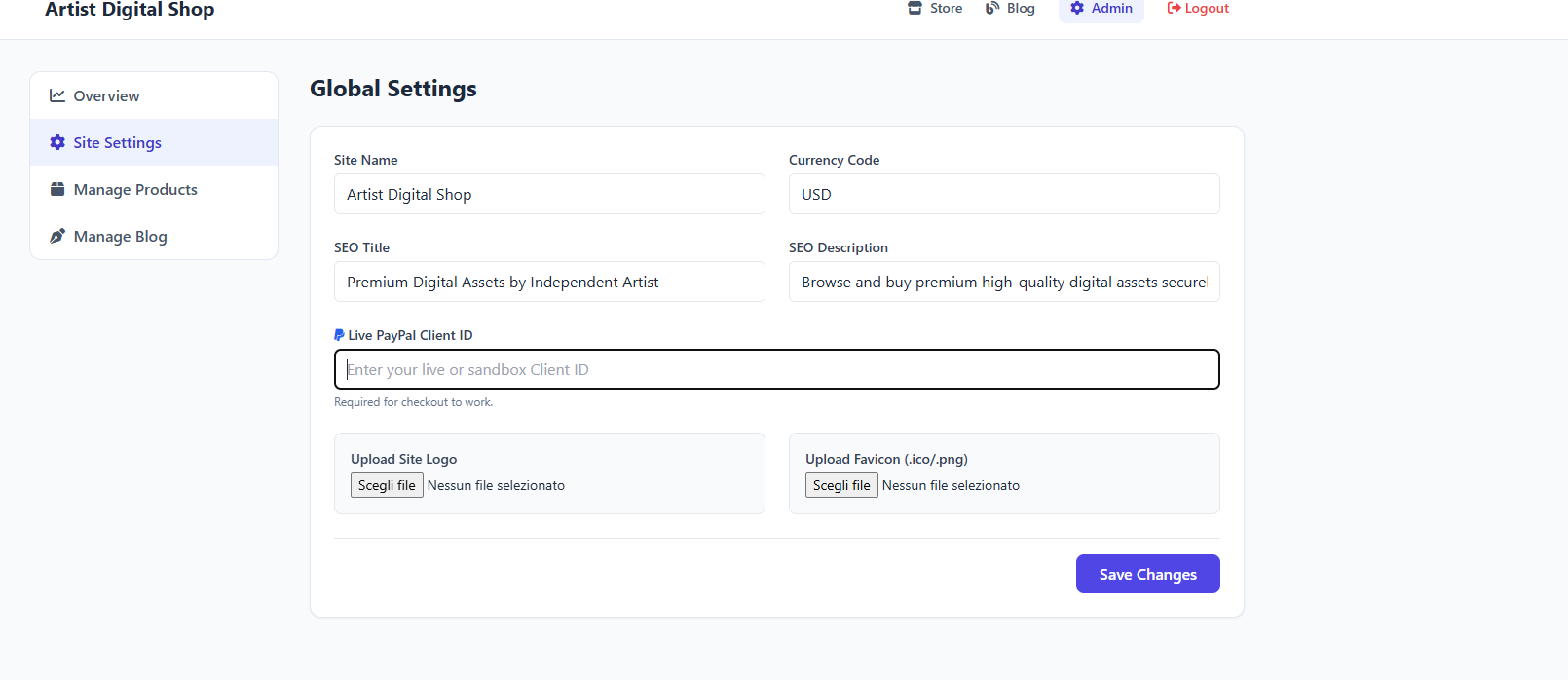Screen dimensions: 1568x680
Task: Open Manage Products in the sidebar
Action: (x=154, y=189)
